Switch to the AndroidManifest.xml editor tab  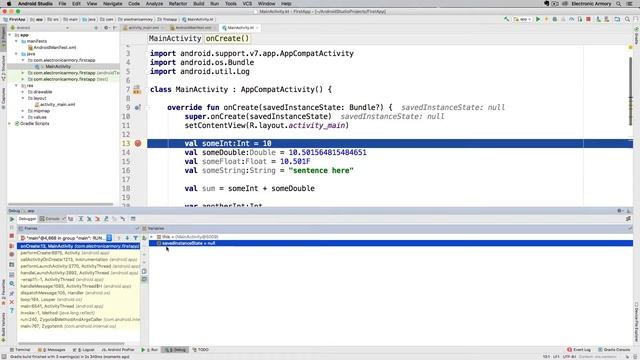193,28
